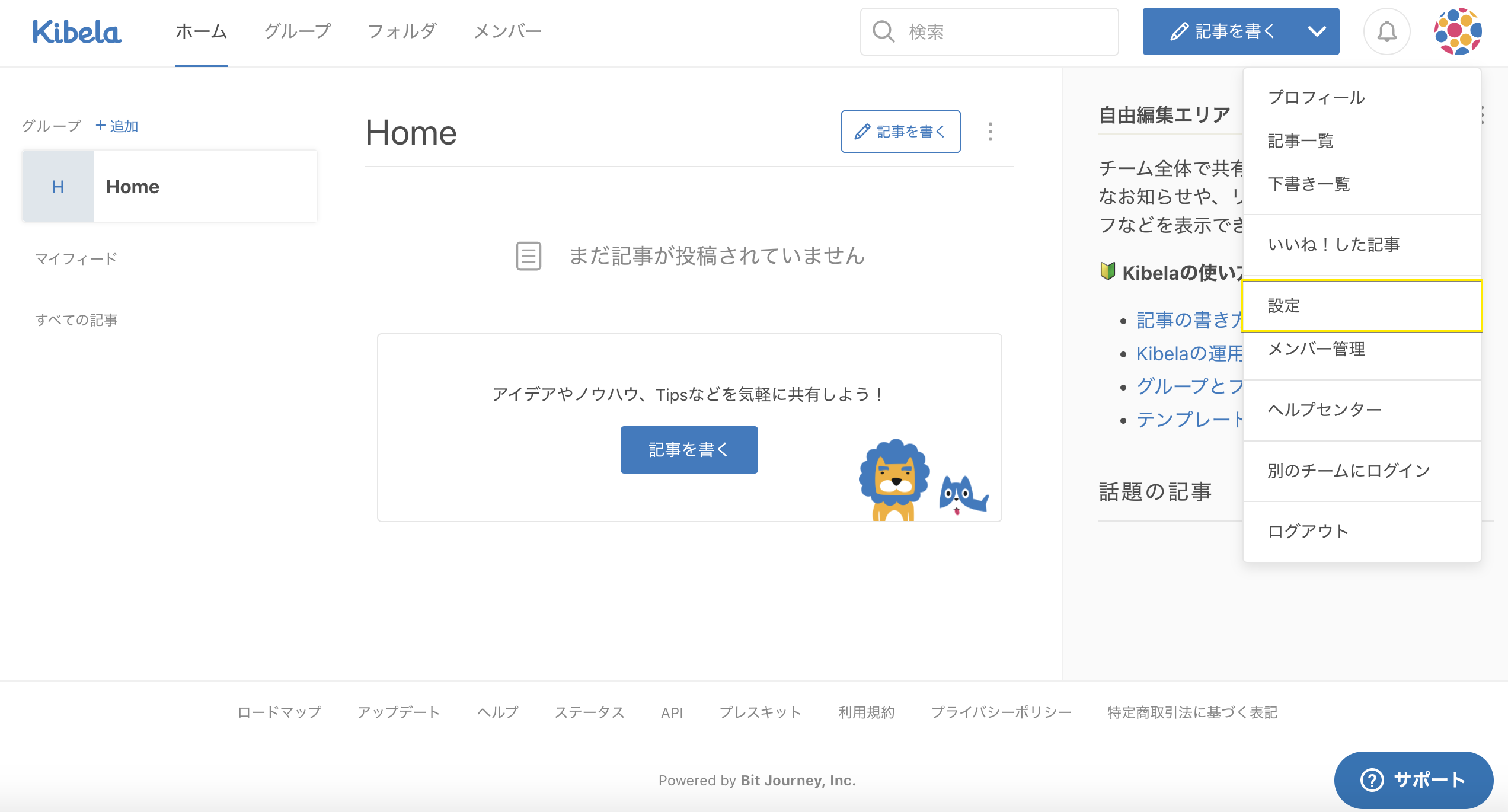Open the サポート help widget

click(x=1413, y=779)
